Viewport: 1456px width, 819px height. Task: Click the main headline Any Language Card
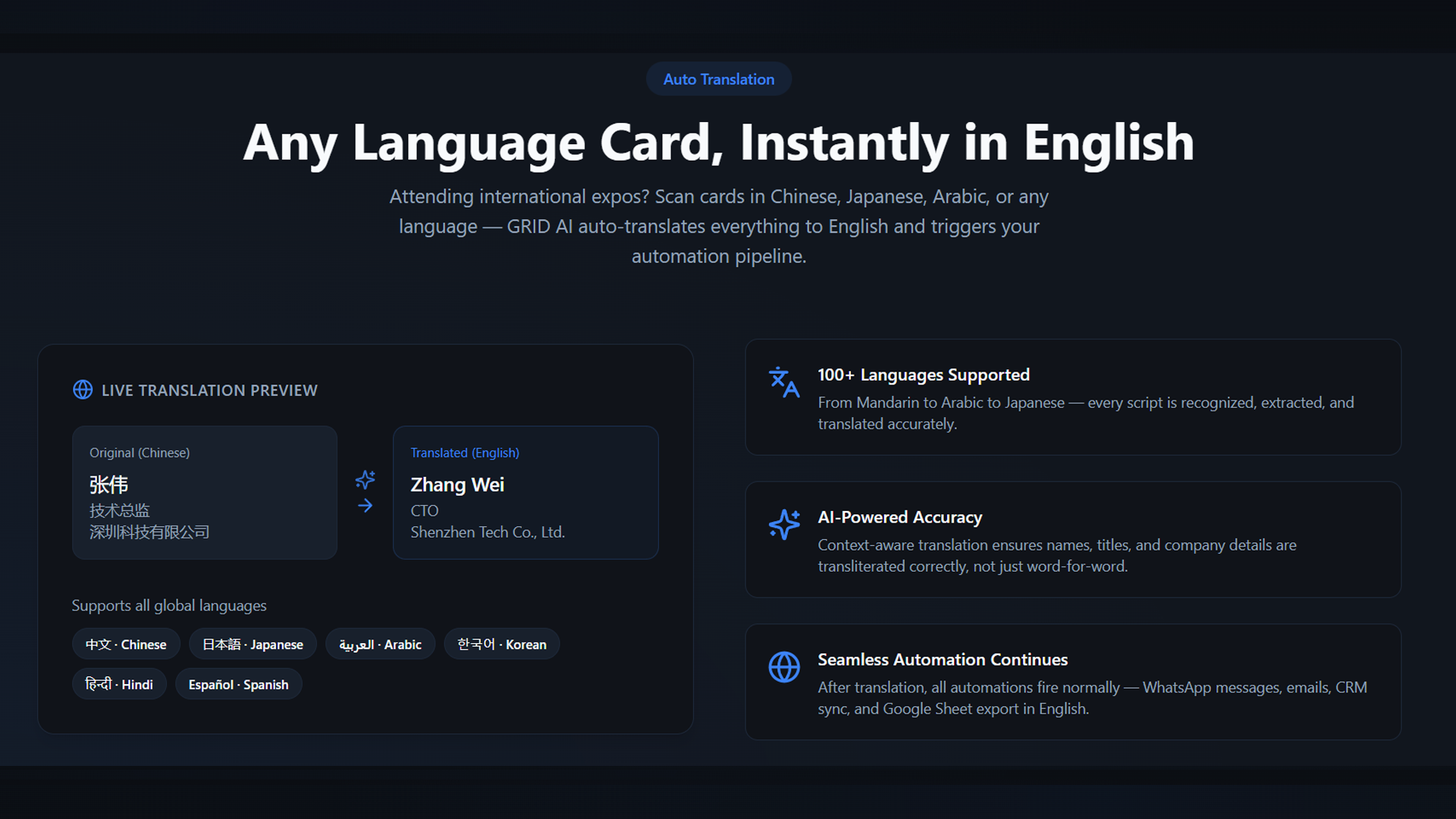pyautogui.click(x=718, y=143)
